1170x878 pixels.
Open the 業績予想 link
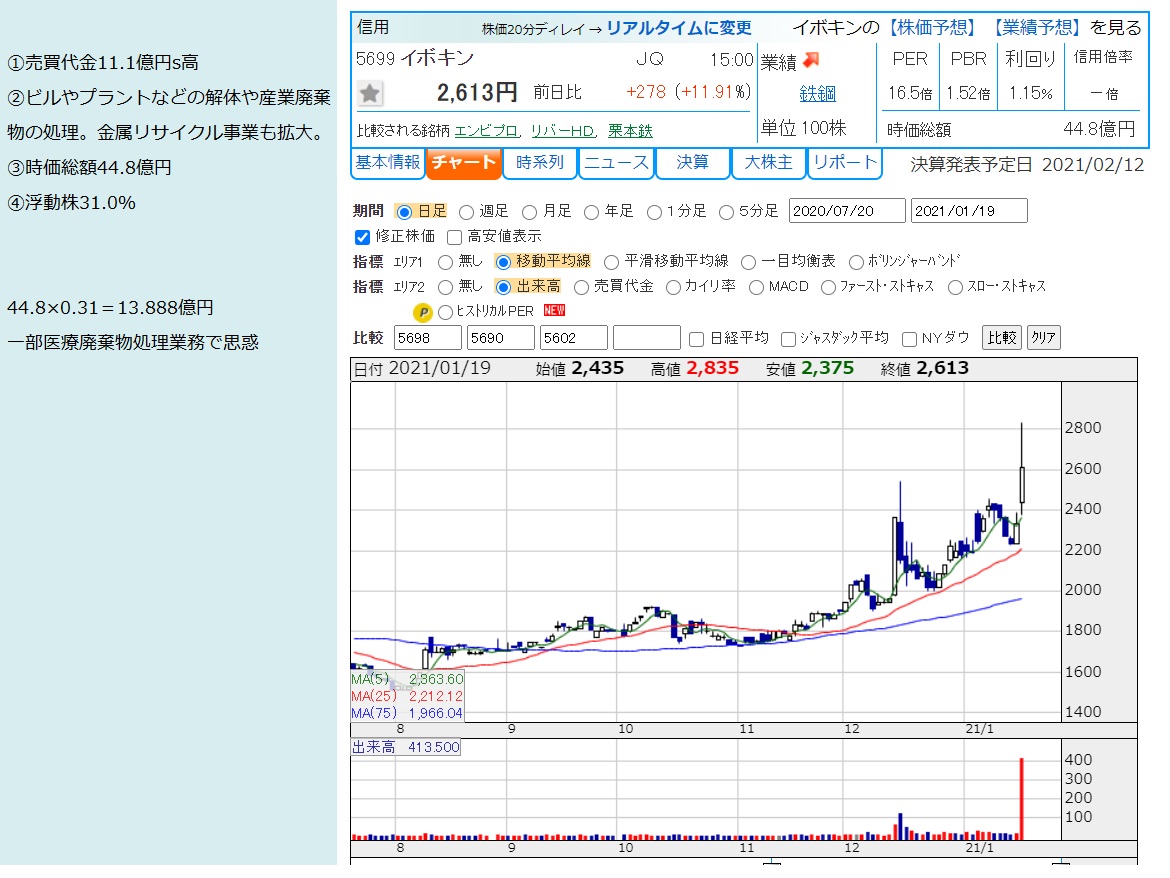(1037, 28)
